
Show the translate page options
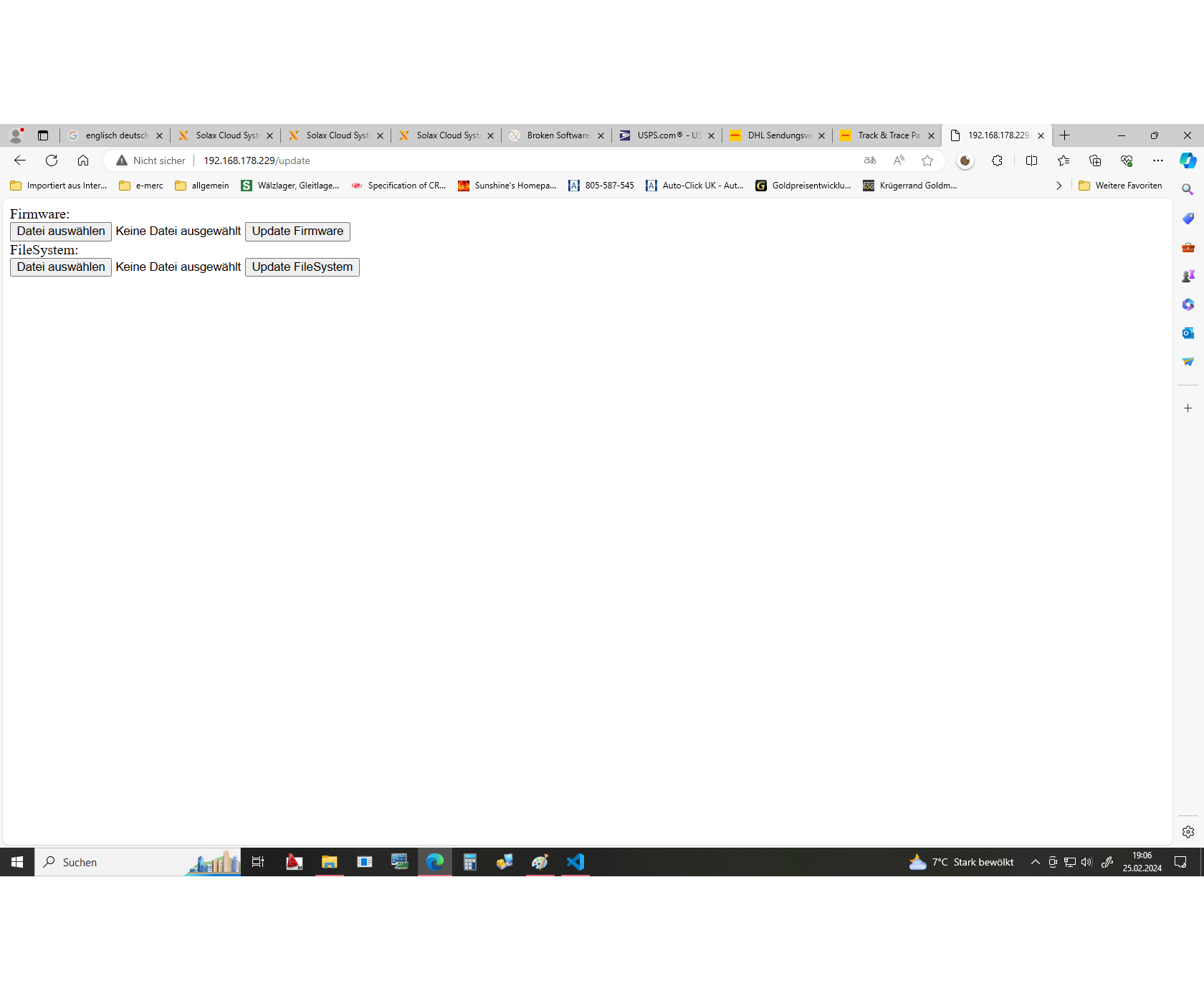[x=870, y=161]
